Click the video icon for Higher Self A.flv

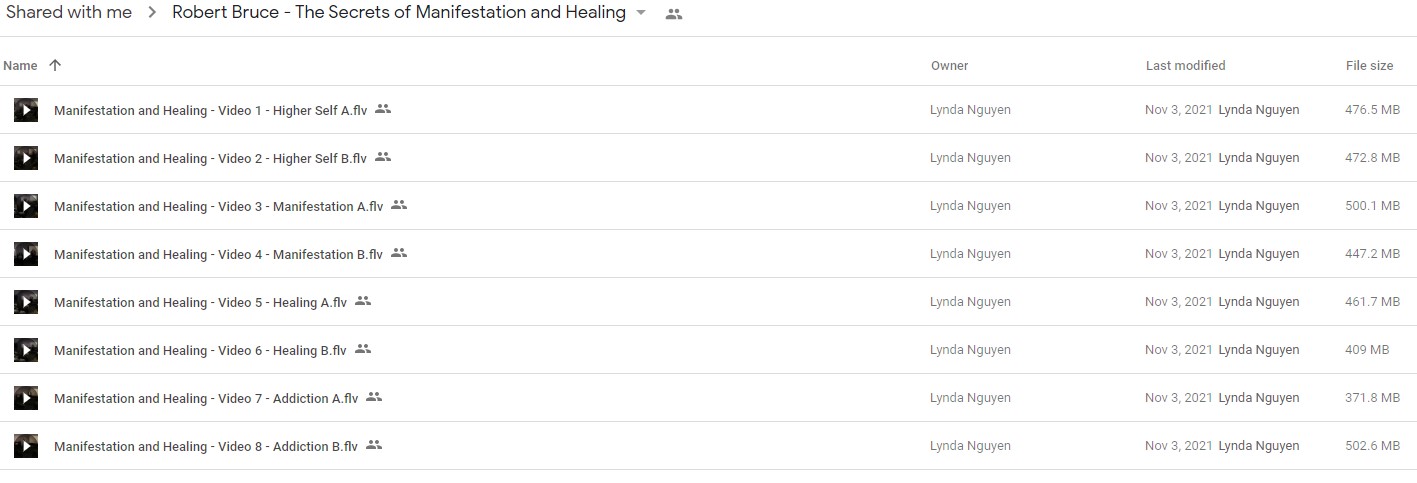point(26,110)
